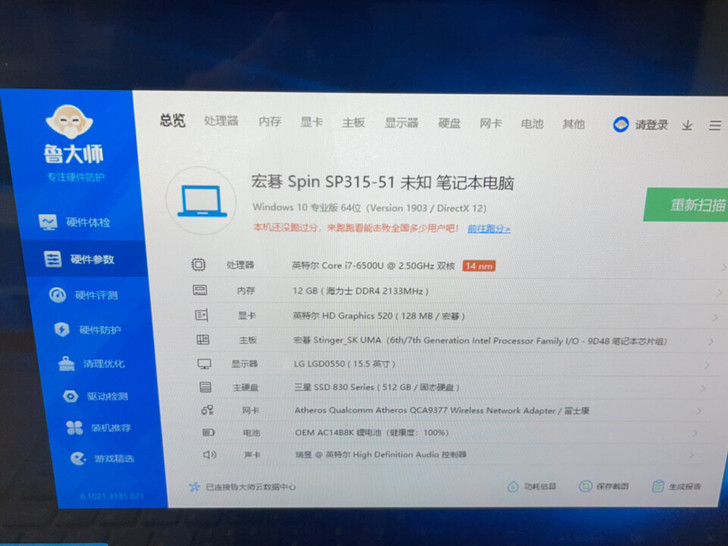Expand the 12 GB DDR4 row chevron
728x546 pixels.
[x=719, y=292]
